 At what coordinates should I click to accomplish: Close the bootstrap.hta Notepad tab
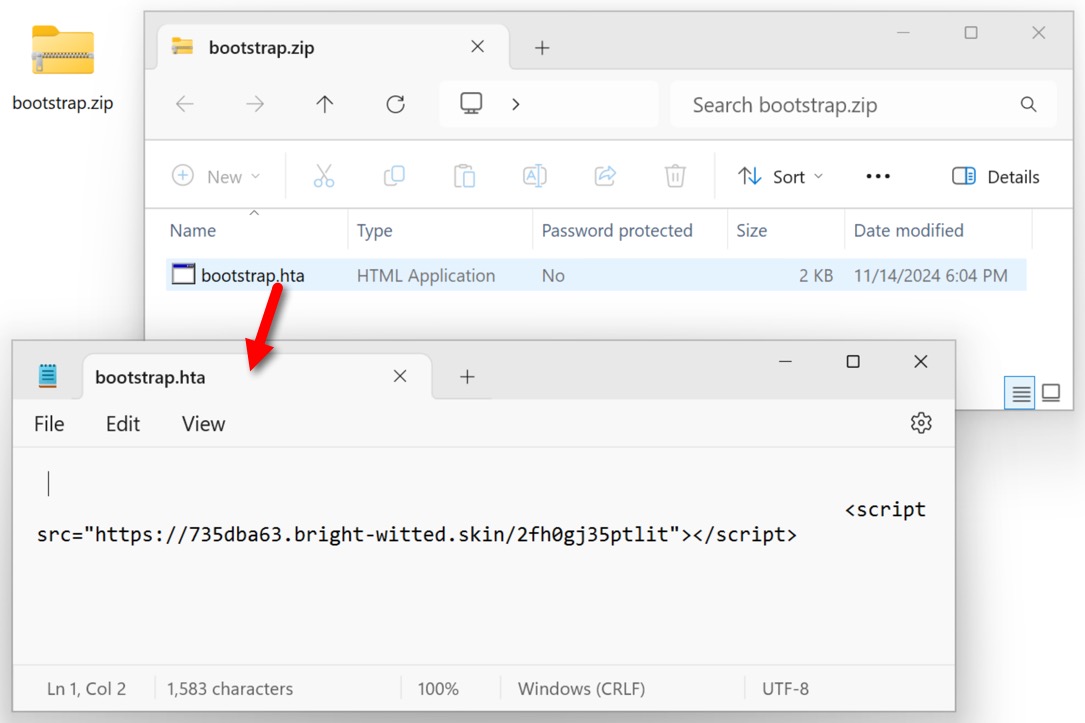coord(400,376)
